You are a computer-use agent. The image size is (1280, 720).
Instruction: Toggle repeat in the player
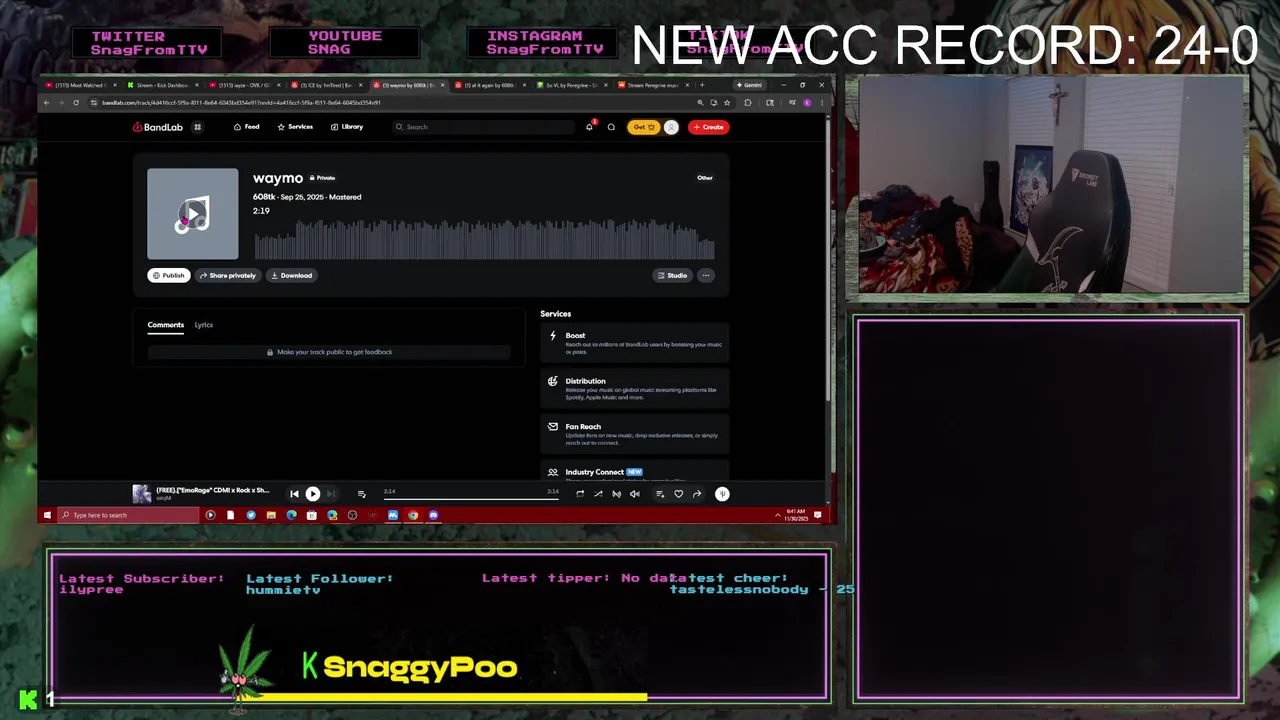[580, 494]
